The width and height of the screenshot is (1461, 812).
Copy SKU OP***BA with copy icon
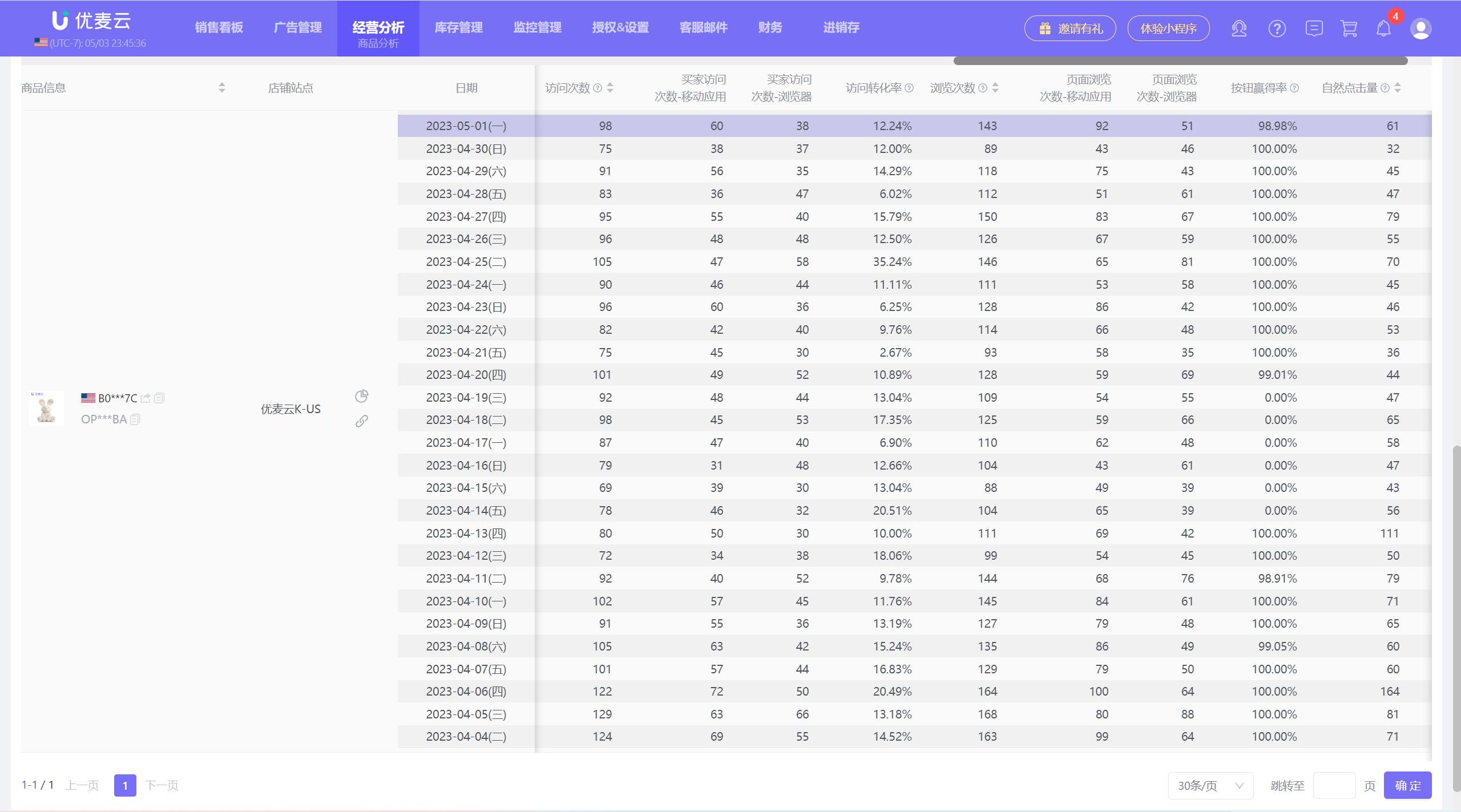coord(135,419)
